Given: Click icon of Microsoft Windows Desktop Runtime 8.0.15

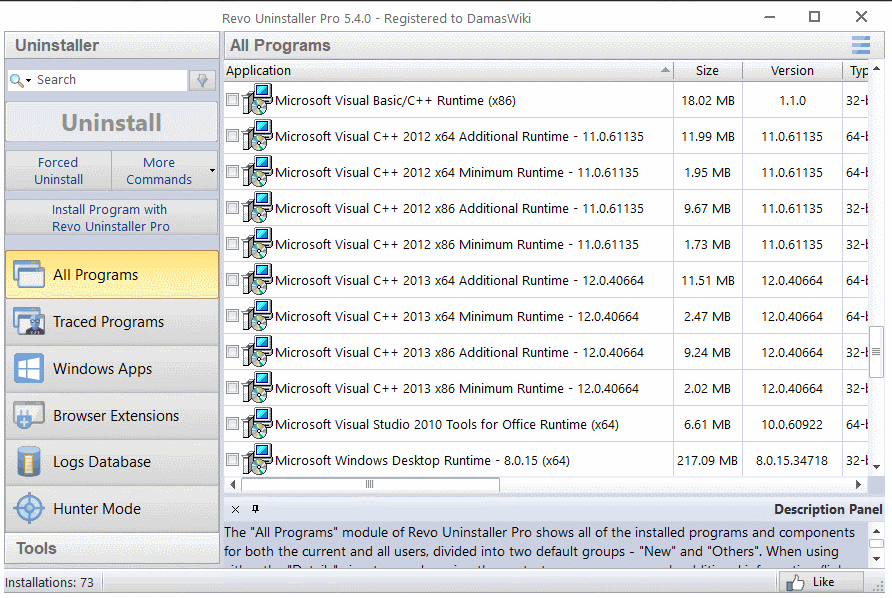Looking at the screenshot, I should (257, 459).
